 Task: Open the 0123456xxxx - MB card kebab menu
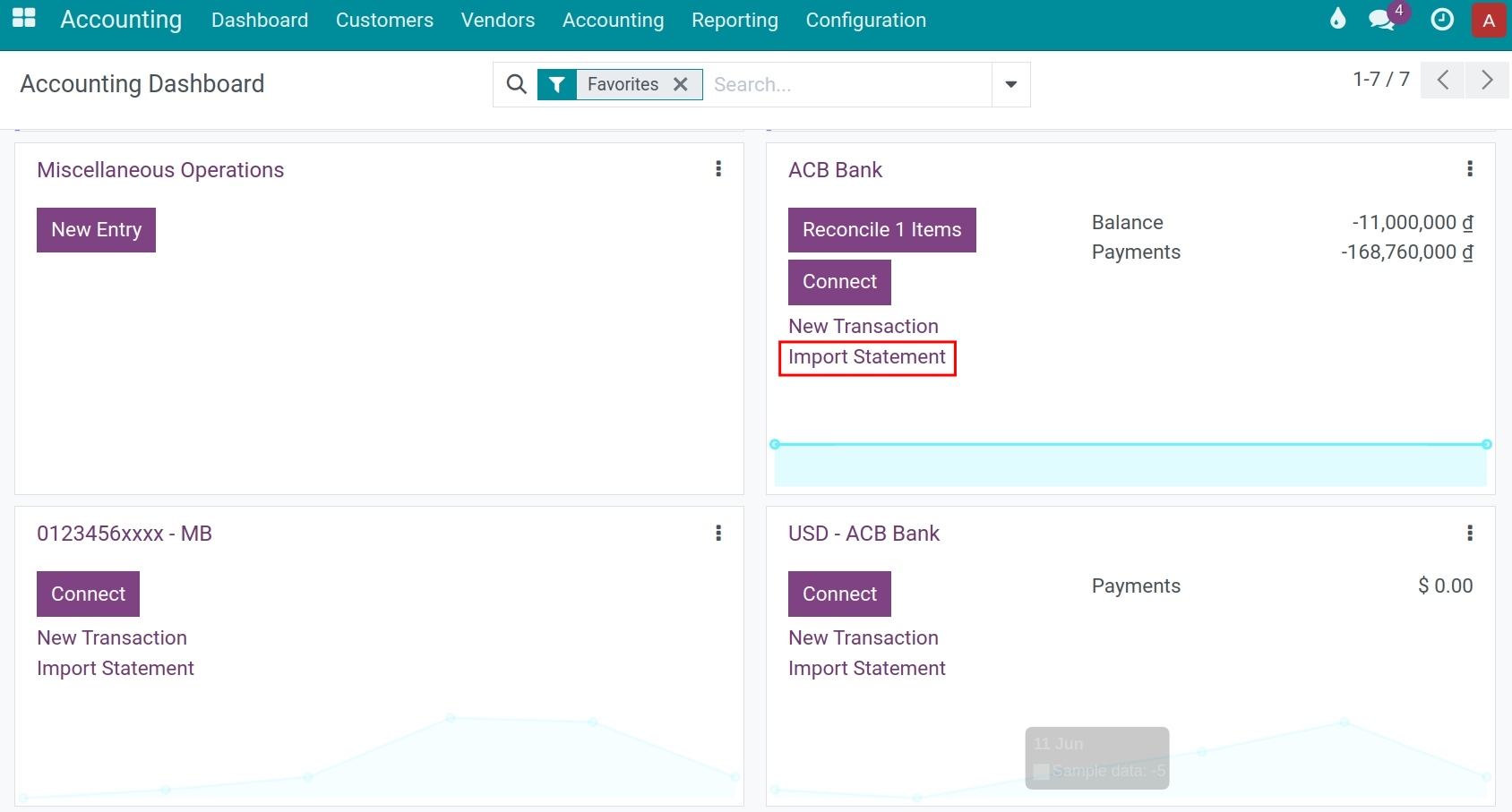point(718,534)
